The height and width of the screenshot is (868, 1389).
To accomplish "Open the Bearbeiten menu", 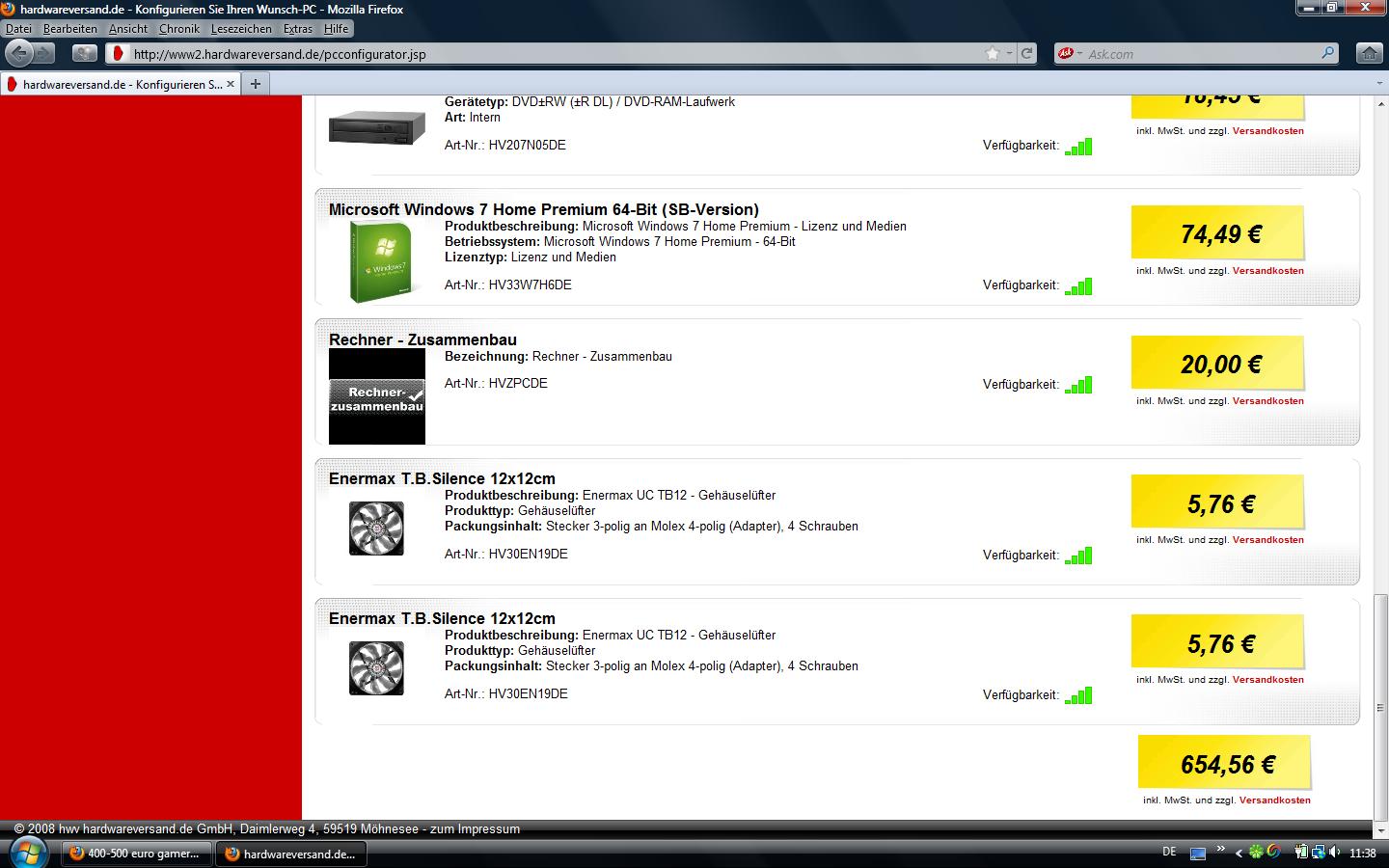I will 69,29.
